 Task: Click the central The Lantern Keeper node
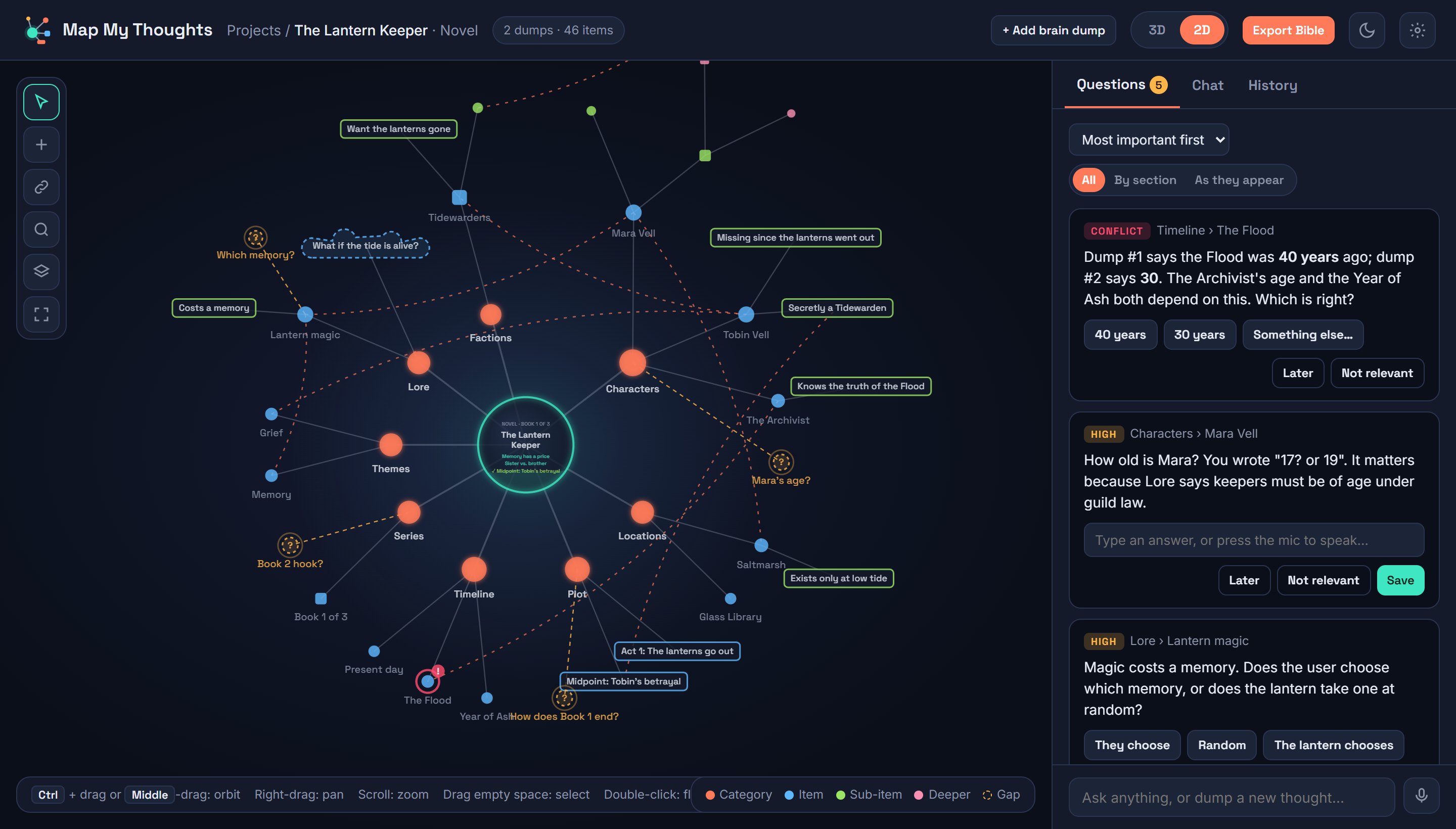pyautogui.click(x=525, y=445)
